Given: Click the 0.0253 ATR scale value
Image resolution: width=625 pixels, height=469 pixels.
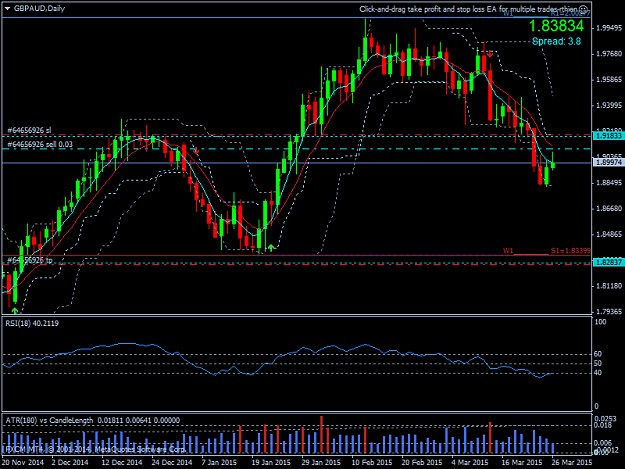Looking at the screenshot, I should 605,419.
